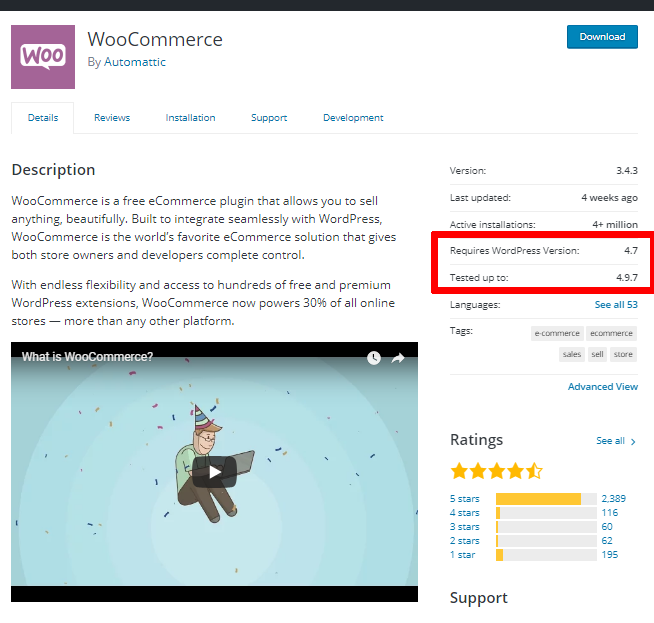
Task: Open the Reviews tab
Action: (112, 118)
